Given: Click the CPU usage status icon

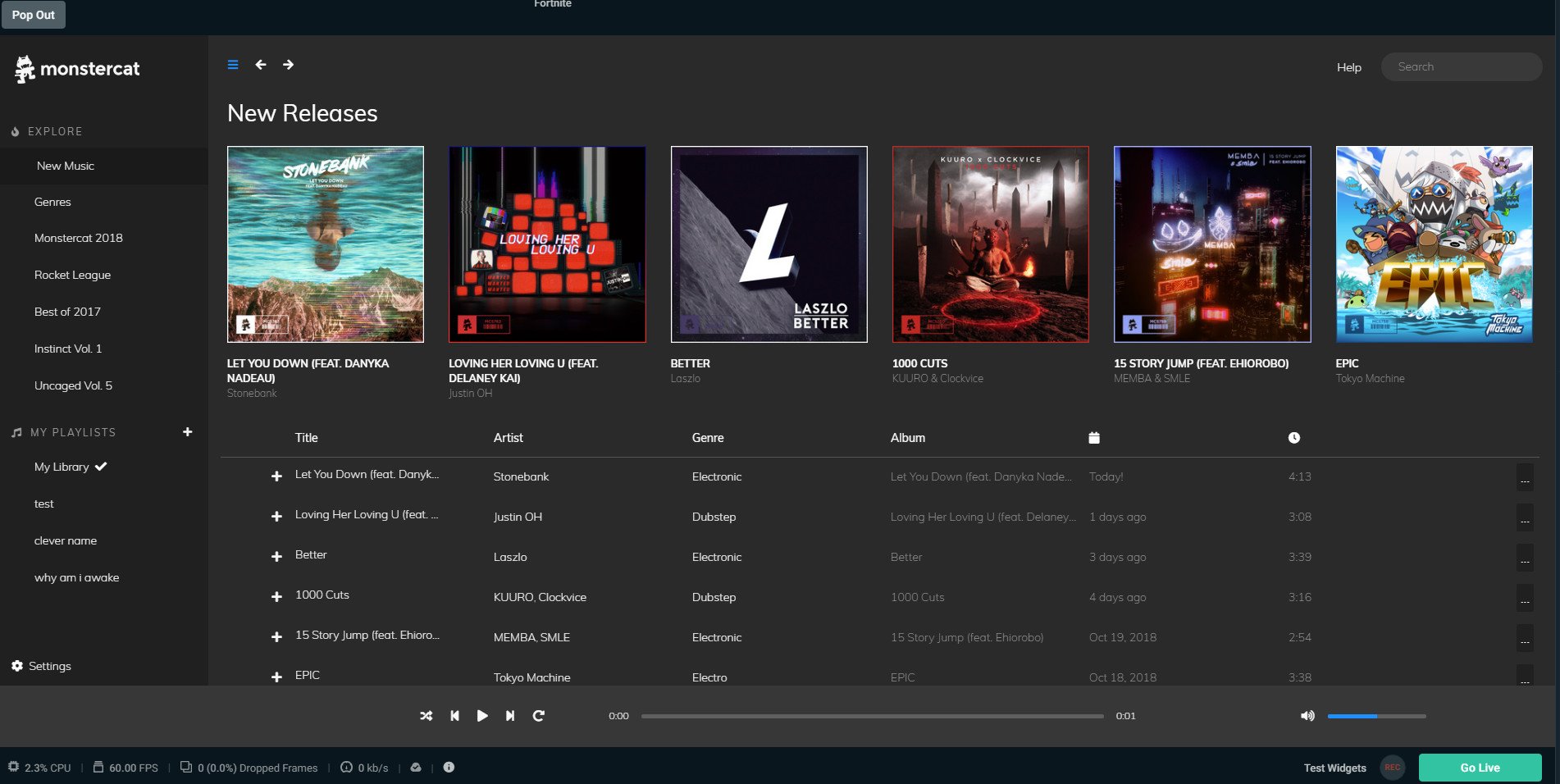Looking at the screenshot, I should (13, 767).
